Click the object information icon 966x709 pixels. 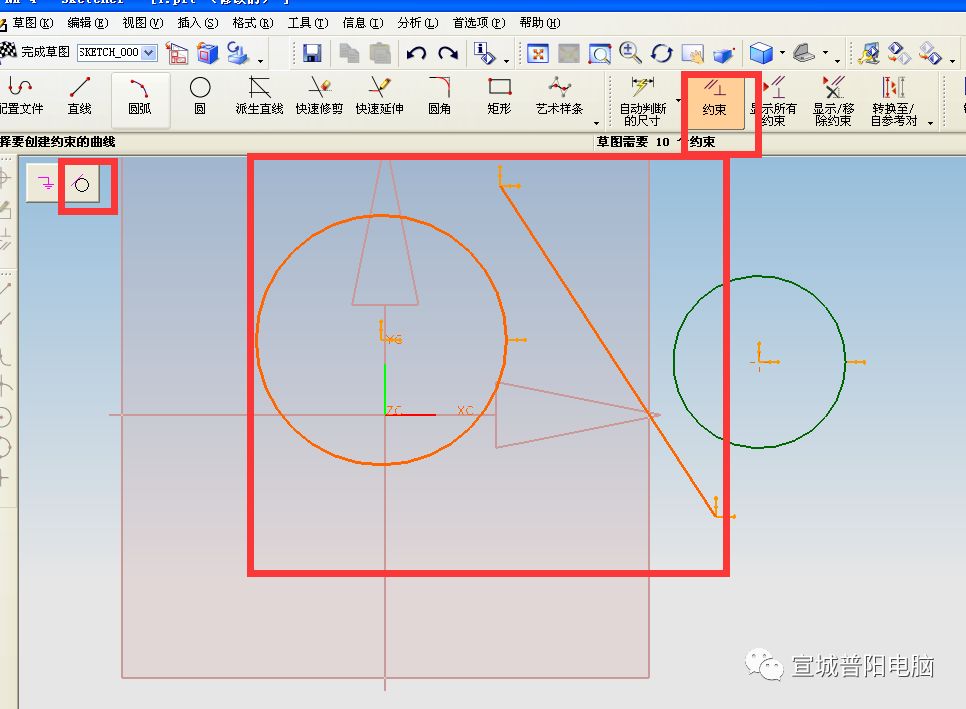485,53
